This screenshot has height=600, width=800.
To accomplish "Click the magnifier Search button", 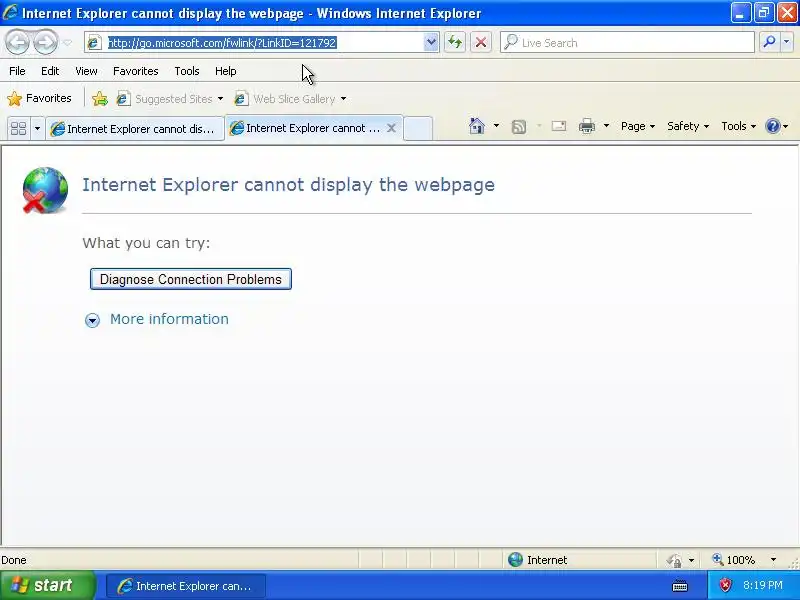I will pos(769,42).
